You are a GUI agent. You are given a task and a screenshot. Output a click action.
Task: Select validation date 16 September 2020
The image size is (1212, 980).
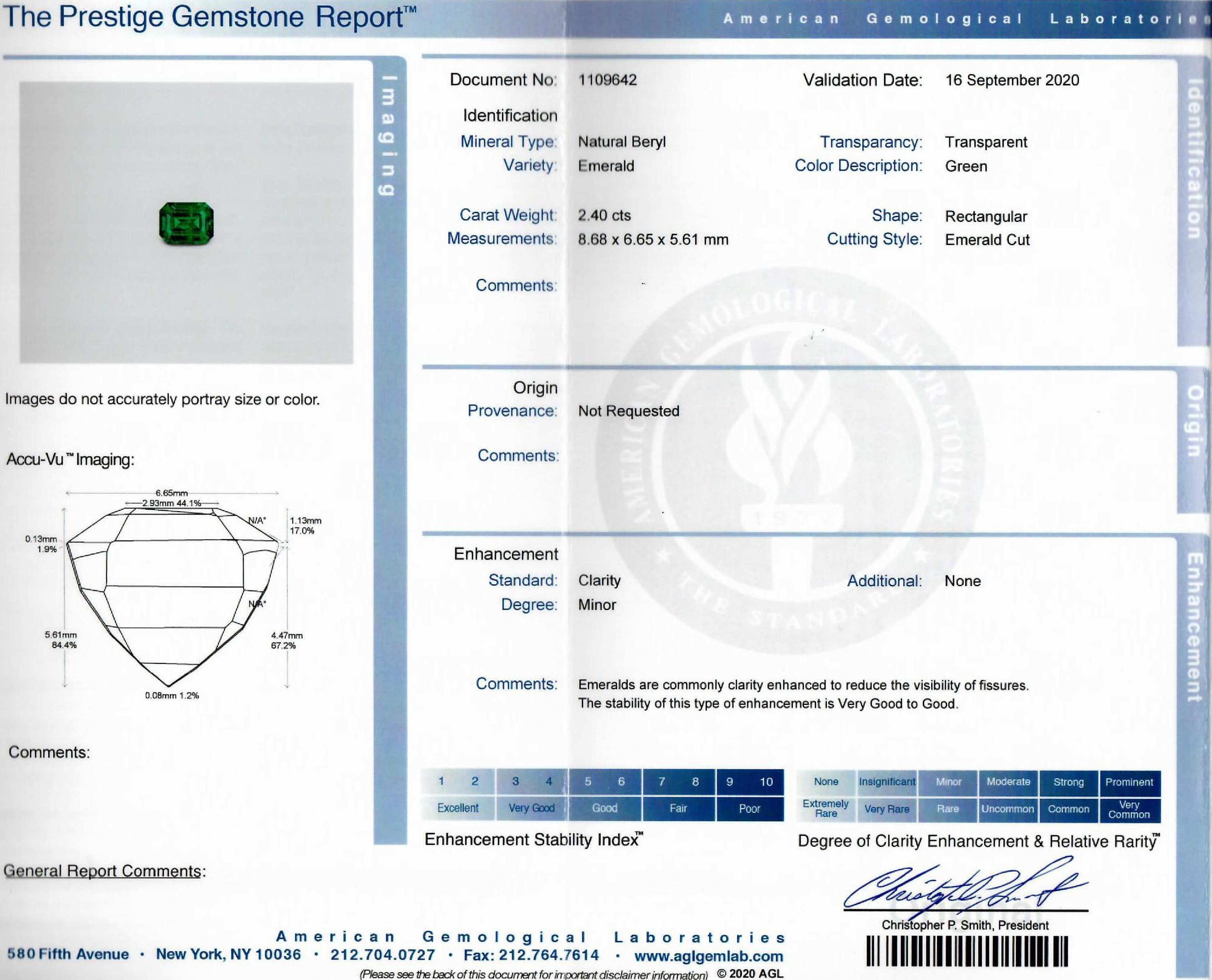coord(1012,80)
